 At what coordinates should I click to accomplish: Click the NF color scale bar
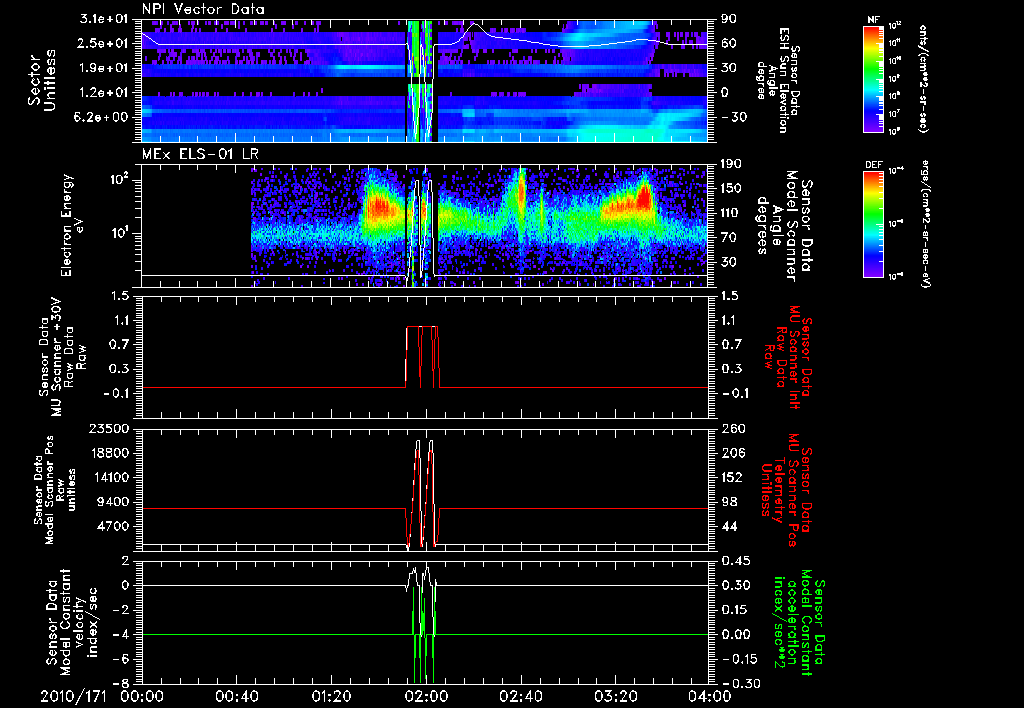point(873,78)
